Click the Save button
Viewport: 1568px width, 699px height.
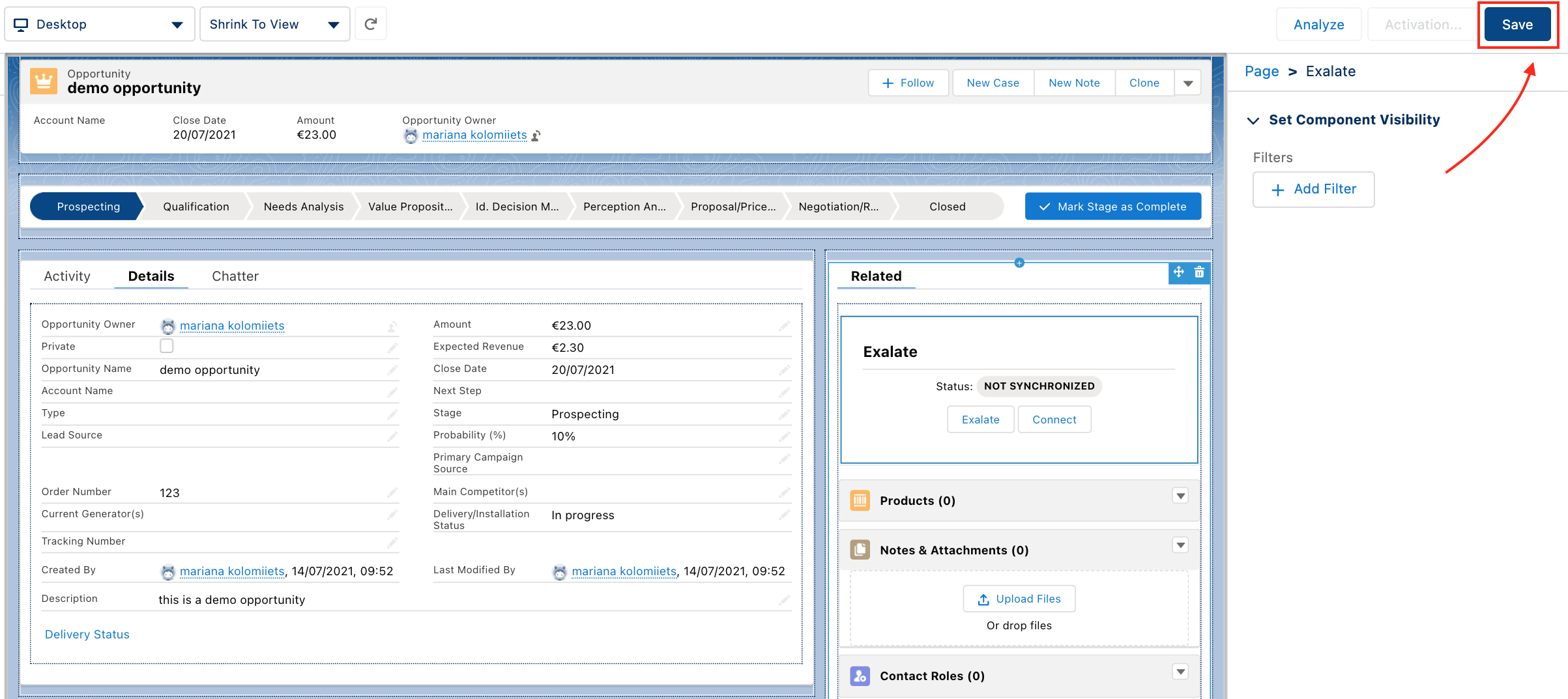[x=1517, y=24]
